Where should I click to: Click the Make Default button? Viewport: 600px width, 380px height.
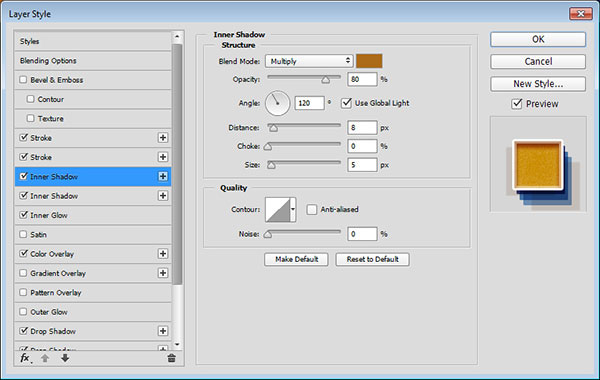pos(296,259)
